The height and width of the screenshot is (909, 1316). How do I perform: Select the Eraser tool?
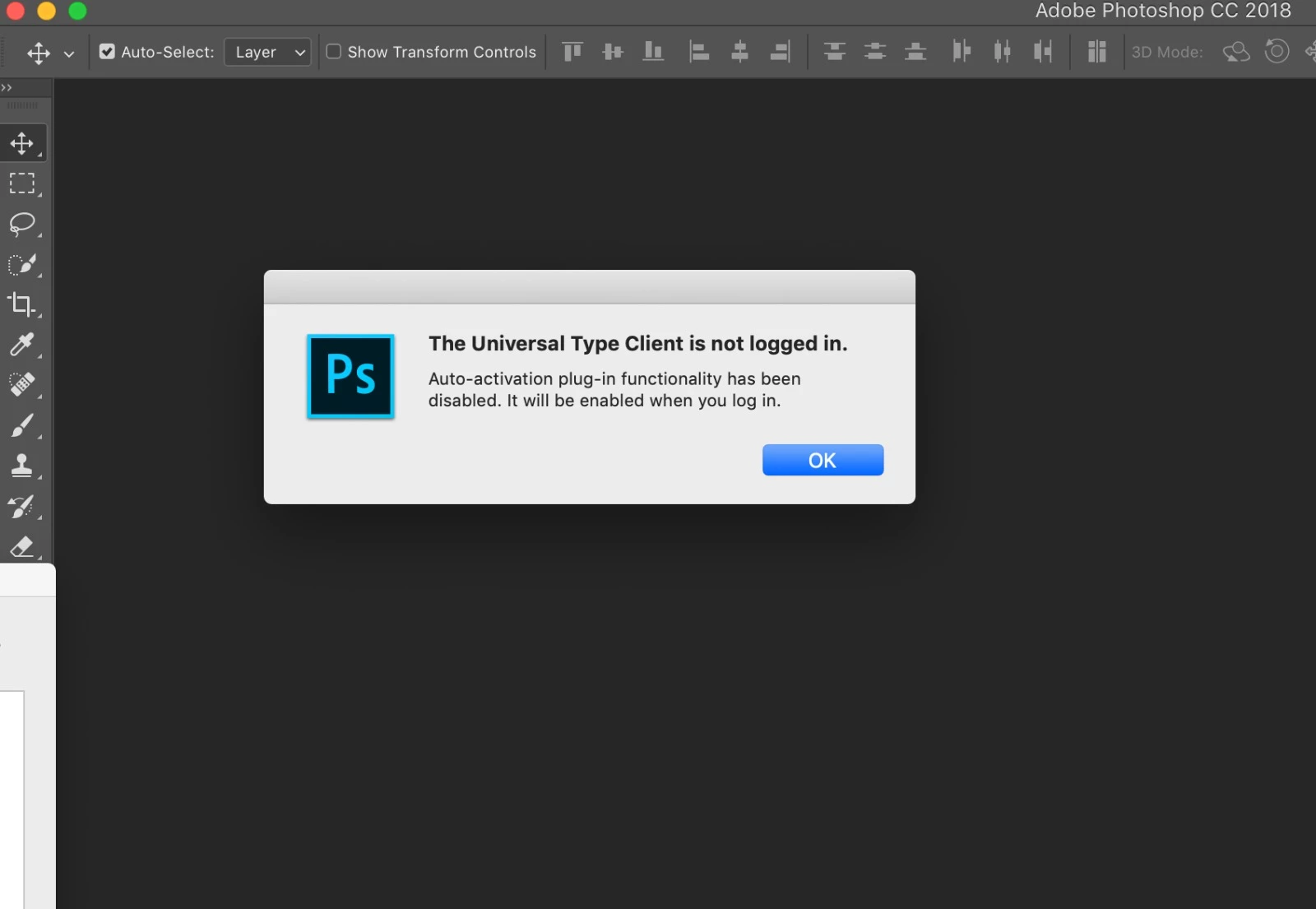[23, 545]
